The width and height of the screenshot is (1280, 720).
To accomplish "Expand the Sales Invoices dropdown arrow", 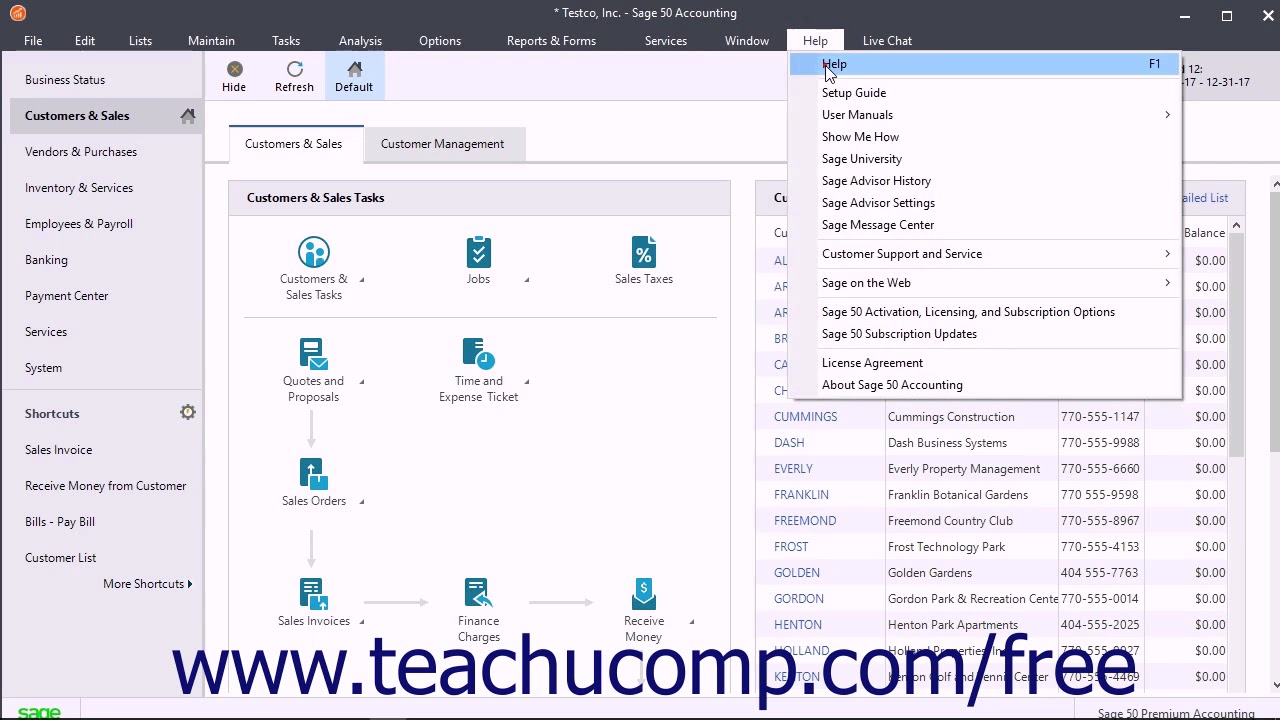I will pyautogui.click(x=362, y=622).
